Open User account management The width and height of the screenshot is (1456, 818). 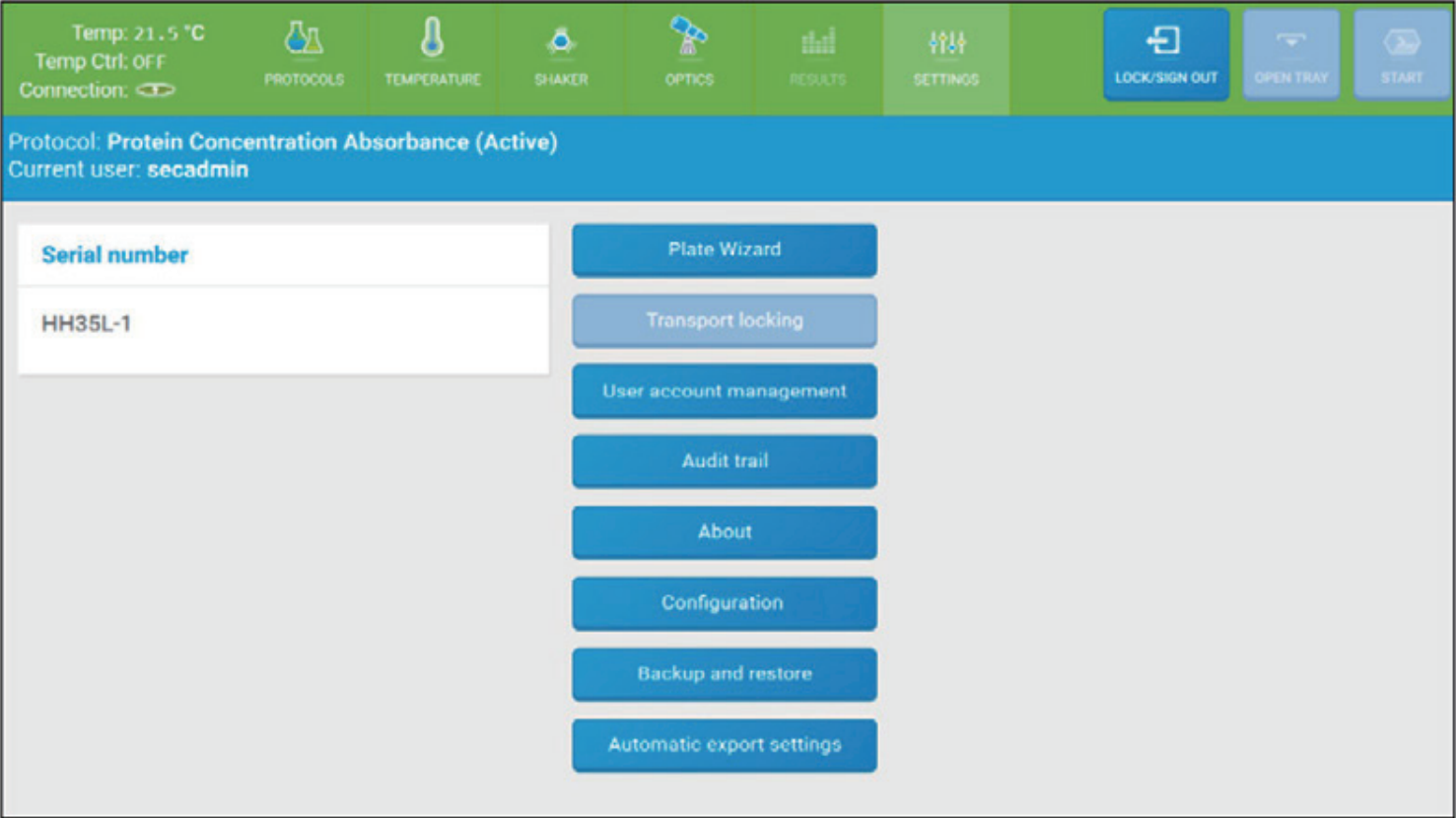pyautogui.click(x=724, y=391)
